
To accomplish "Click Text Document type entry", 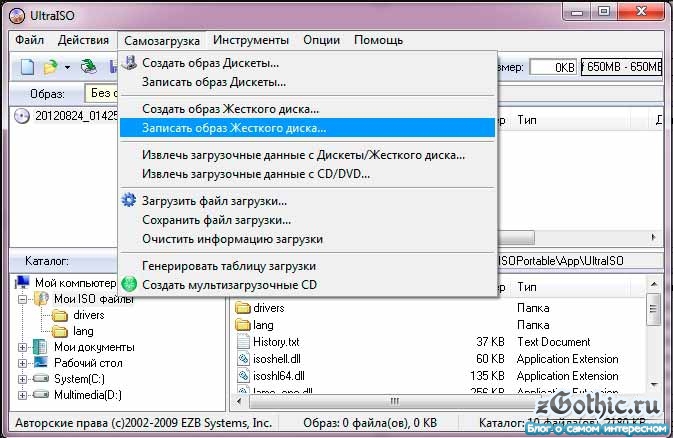I will (x=554, y=342).
